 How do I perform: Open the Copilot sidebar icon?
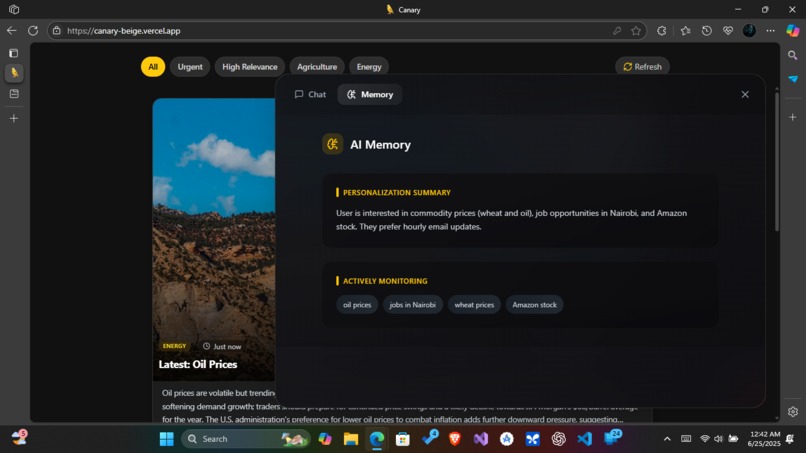click(x=793, y=31)
